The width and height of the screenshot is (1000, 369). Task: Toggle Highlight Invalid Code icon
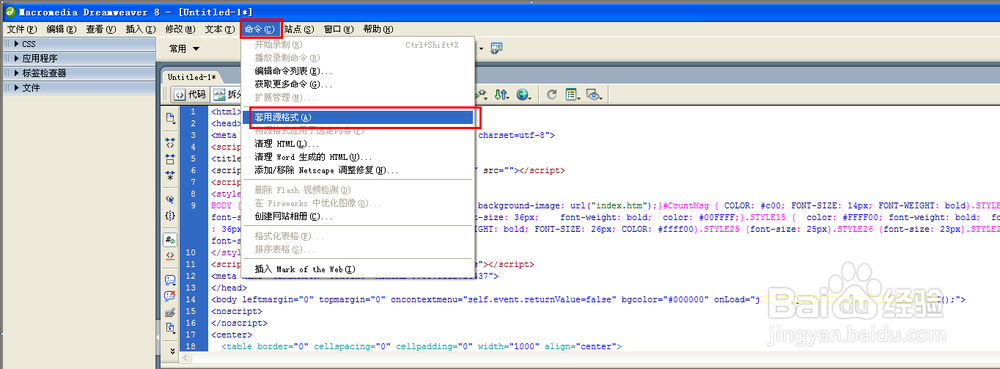pyautogui.click(x=170, y=256)
